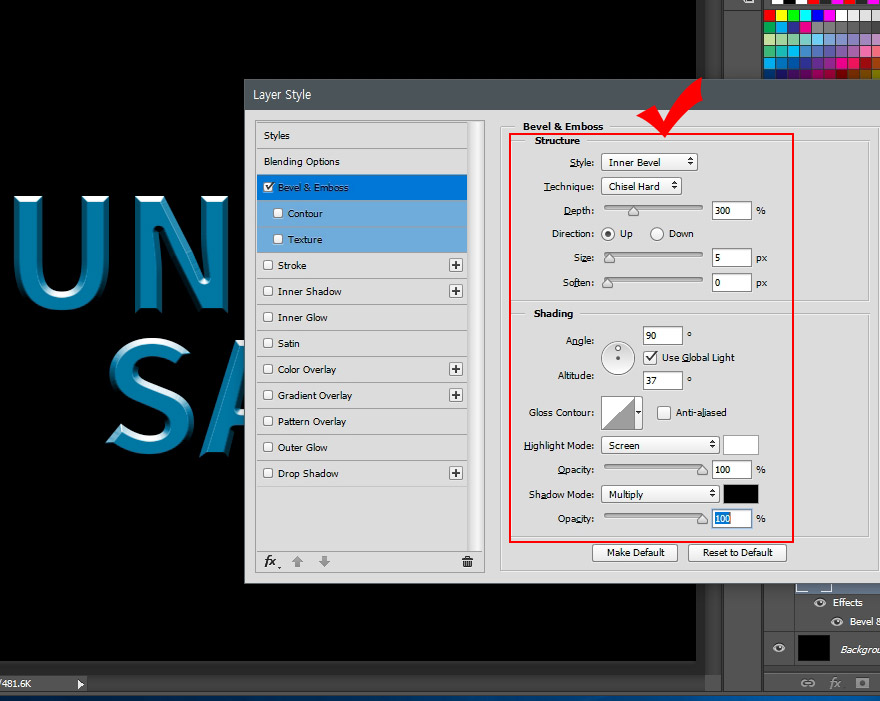Open the Highlight Mode dropdown showing Screen
The width and height of the screenshot is (880, 701).
pos(660,445)
